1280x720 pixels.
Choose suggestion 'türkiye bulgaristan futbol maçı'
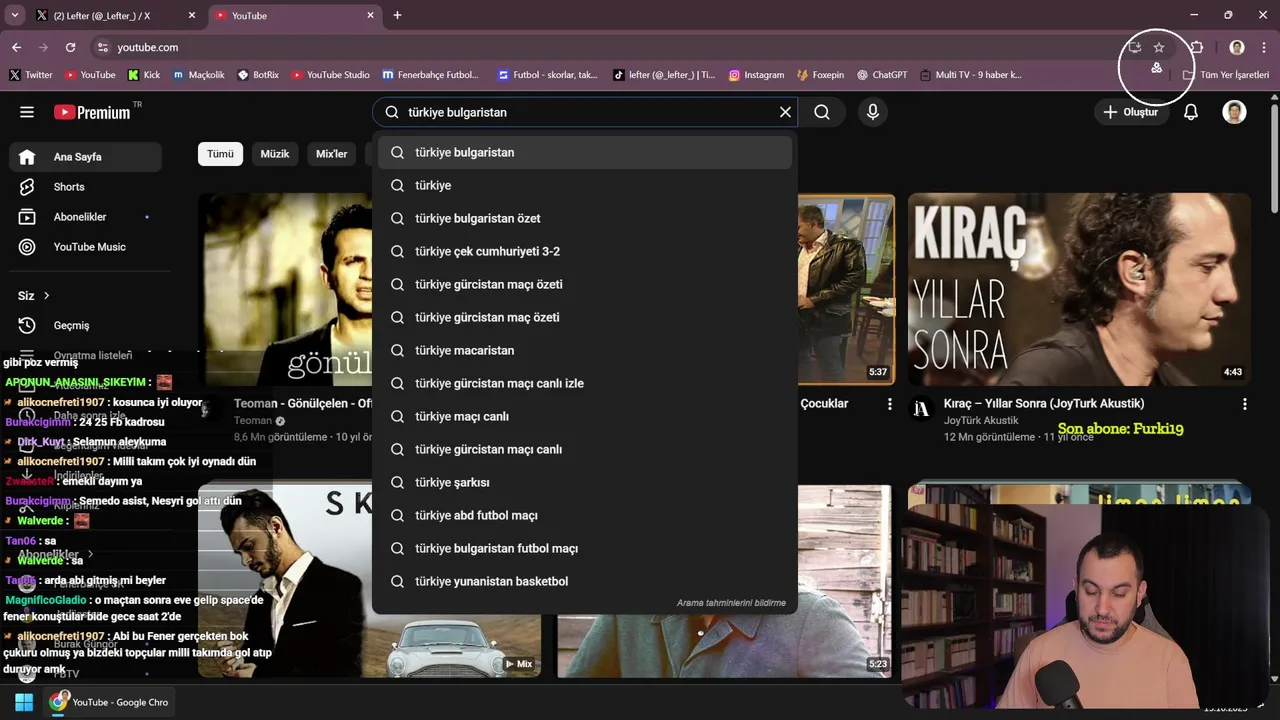(585, 548)
